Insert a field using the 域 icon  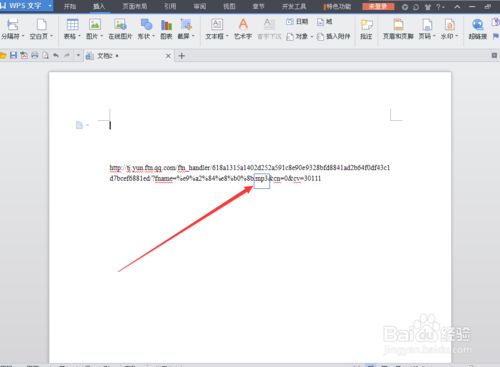point(325,22)
